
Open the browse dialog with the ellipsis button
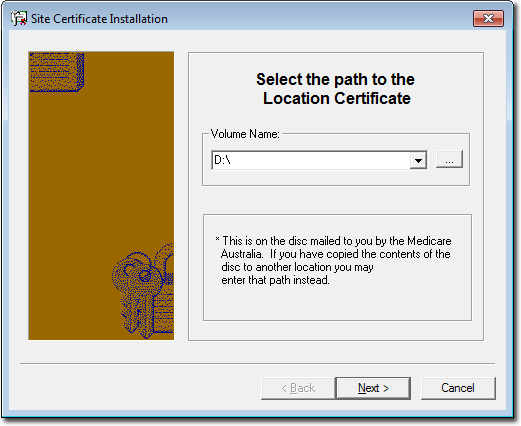449,159
